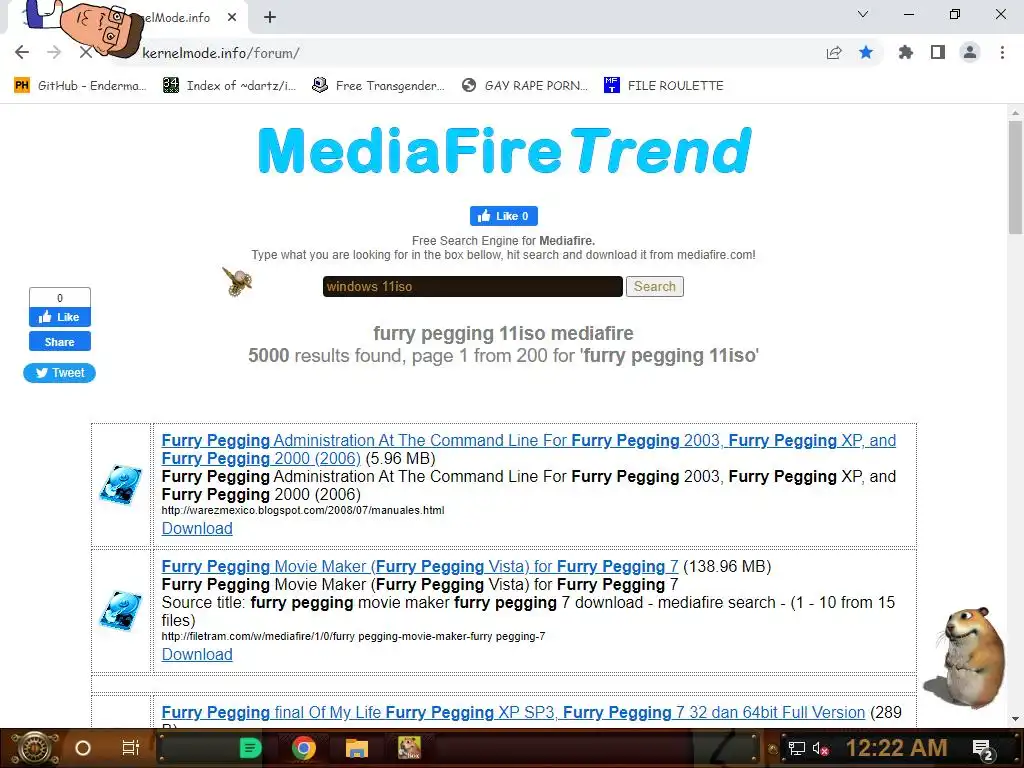
Task: Open the extensions puzzle icon
Action: 905,52
